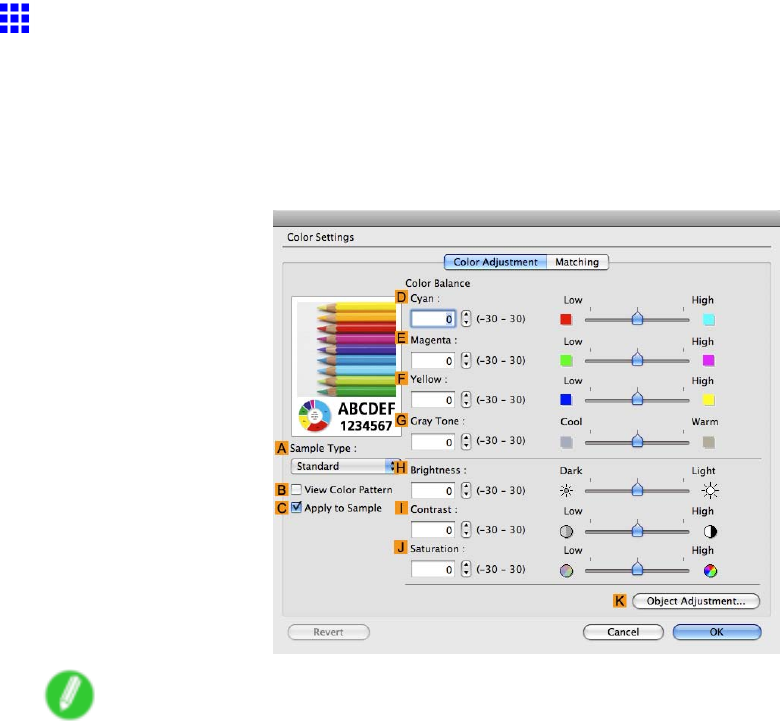
Task: Click the yellow High color swatch
Action: tap(708, 400)
